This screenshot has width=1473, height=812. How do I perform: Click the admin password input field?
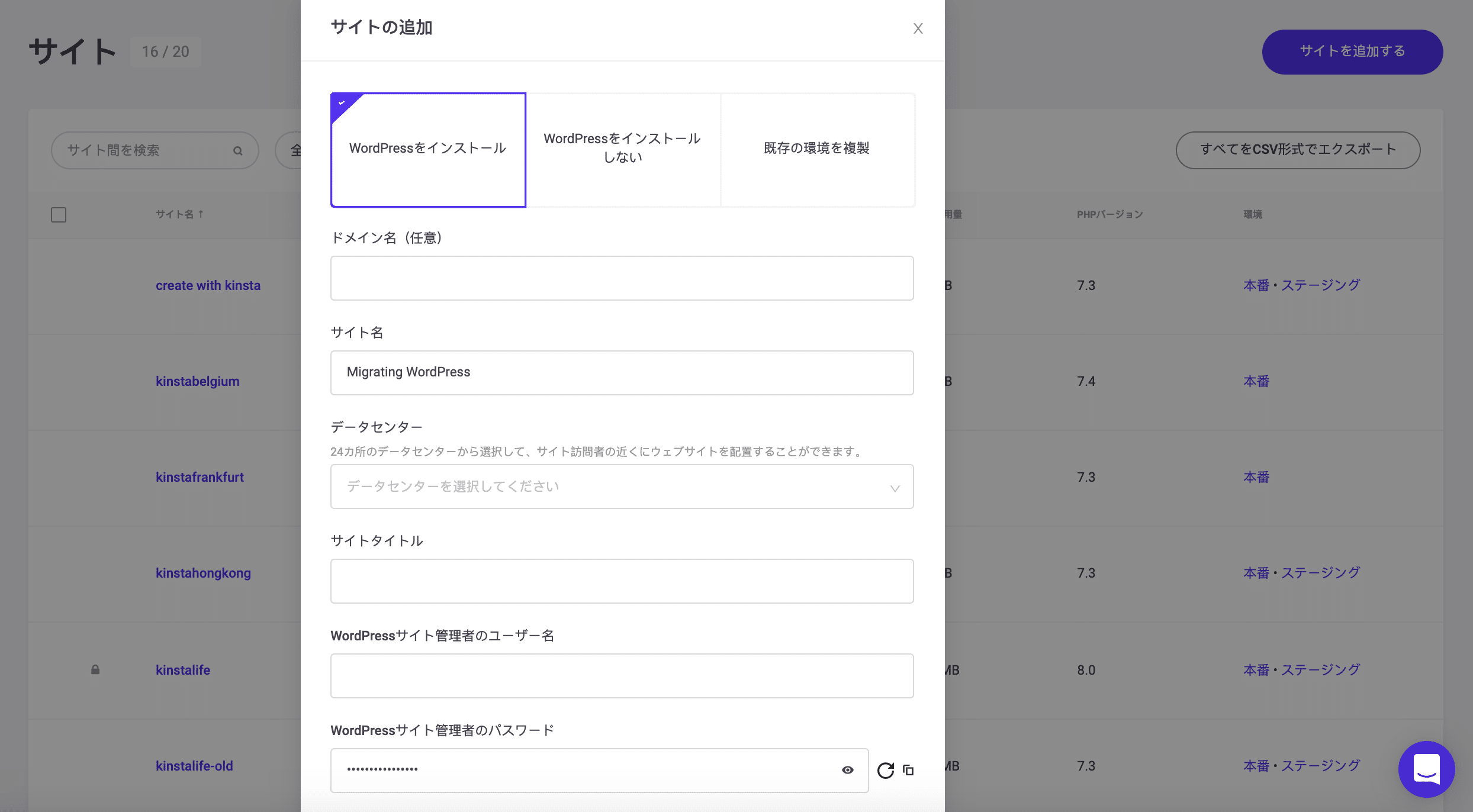point(599,771)
